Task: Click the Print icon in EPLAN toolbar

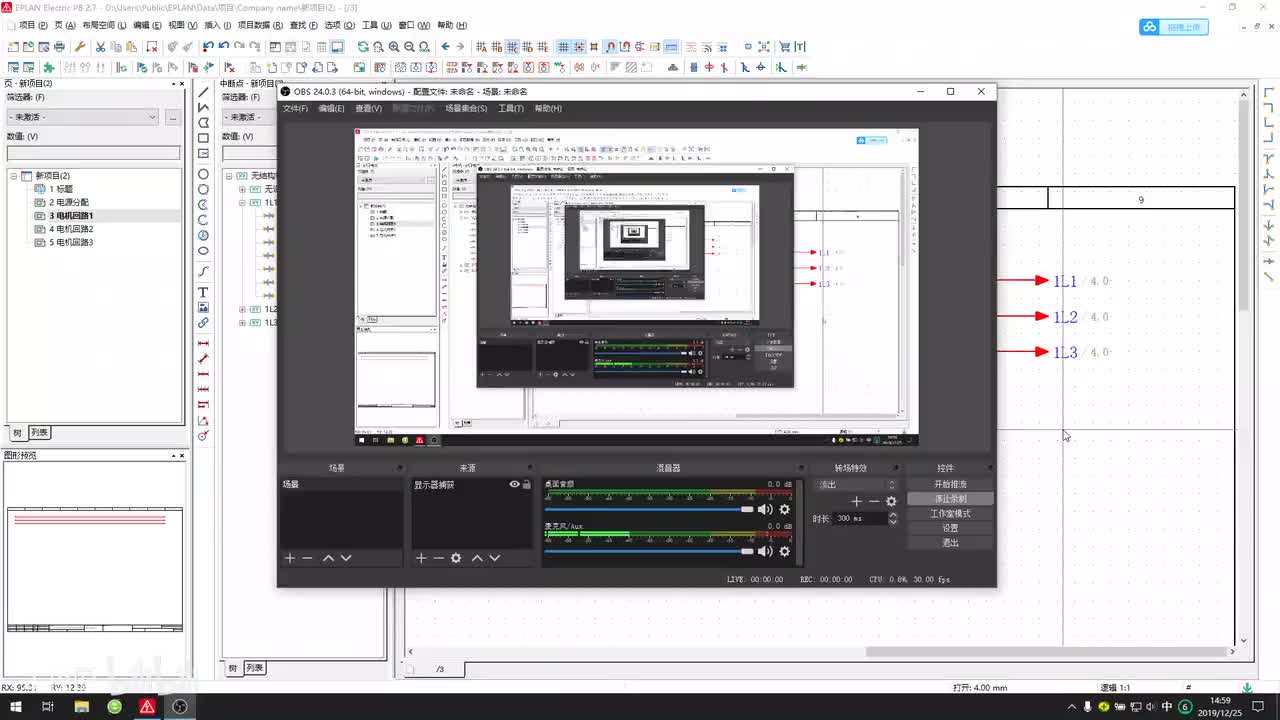Action: (x=60, y=47)
